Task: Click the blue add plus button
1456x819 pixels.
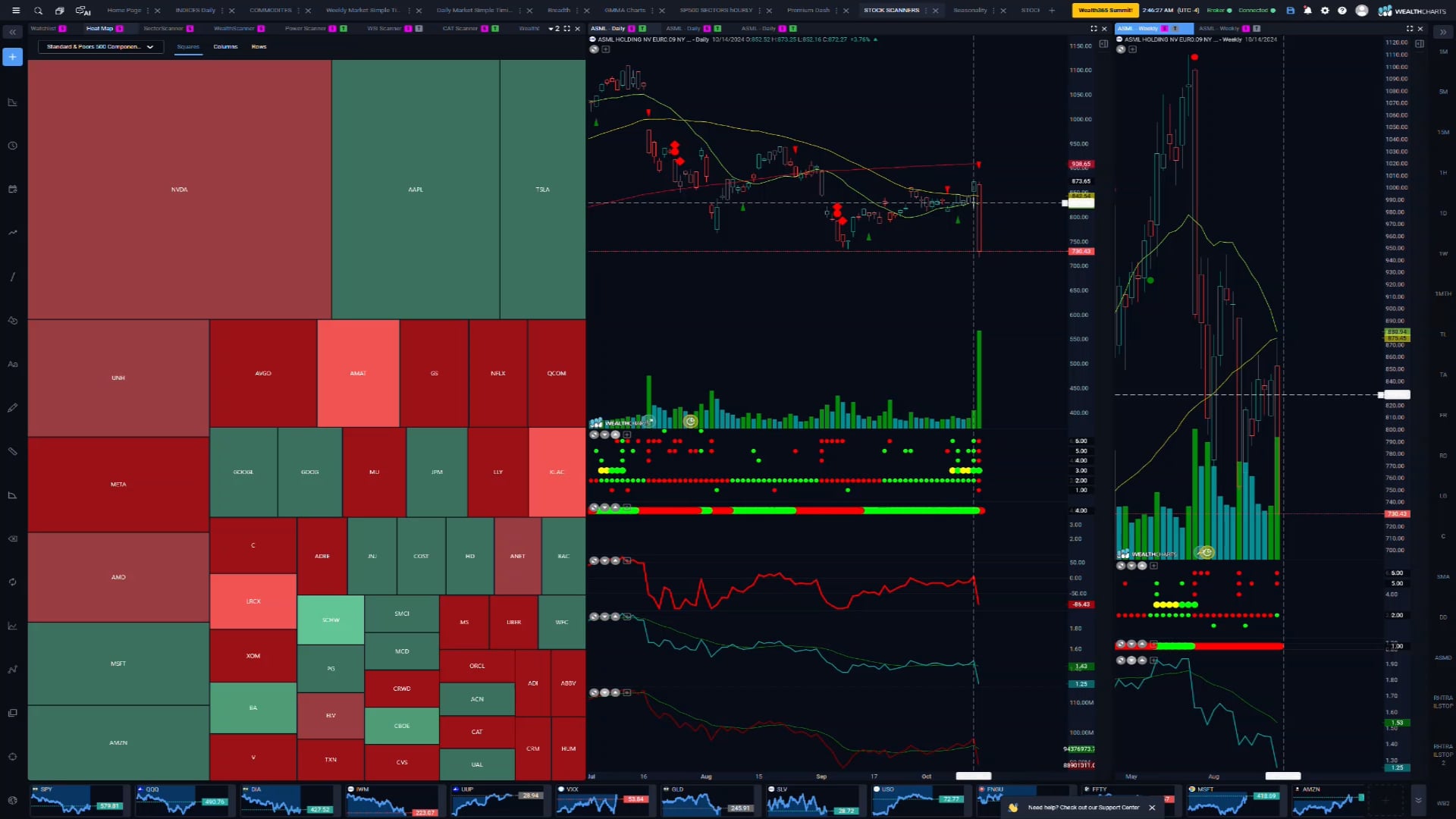Action: pyautogui.click(x=13, y=57)
